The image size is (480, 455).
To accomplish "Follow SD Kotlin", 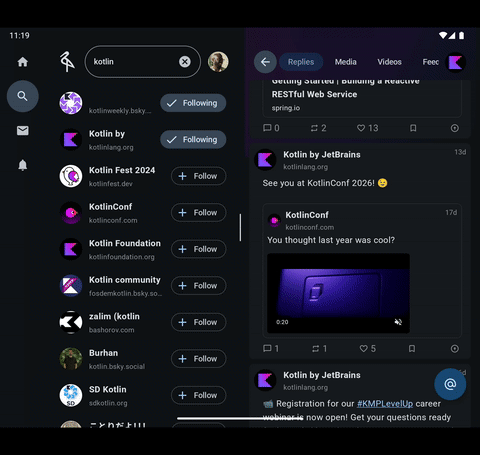I will click(x=199, y=395).
